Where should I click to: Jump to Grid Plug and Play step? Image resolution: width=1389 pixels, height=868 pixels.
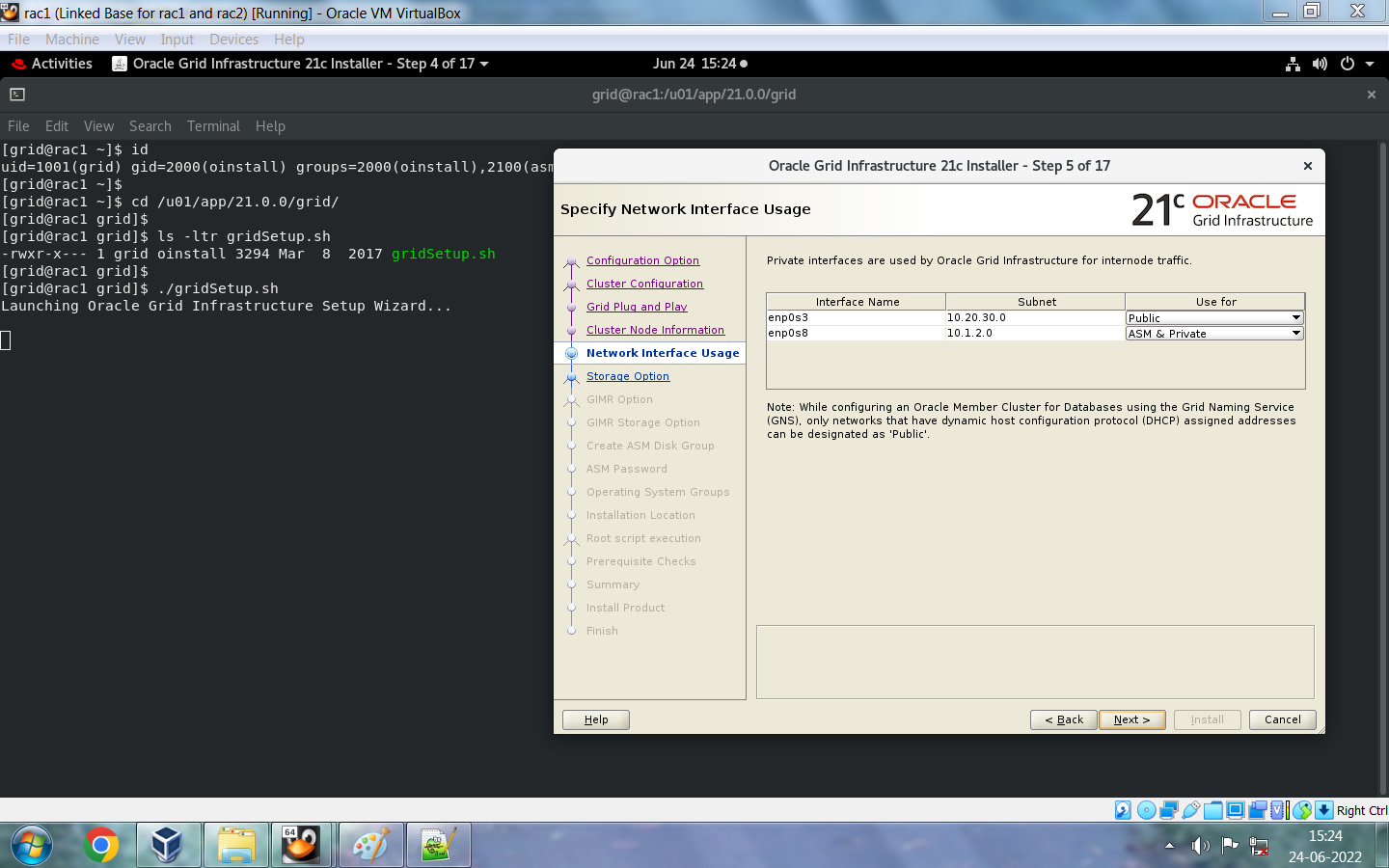click(637, 307)
